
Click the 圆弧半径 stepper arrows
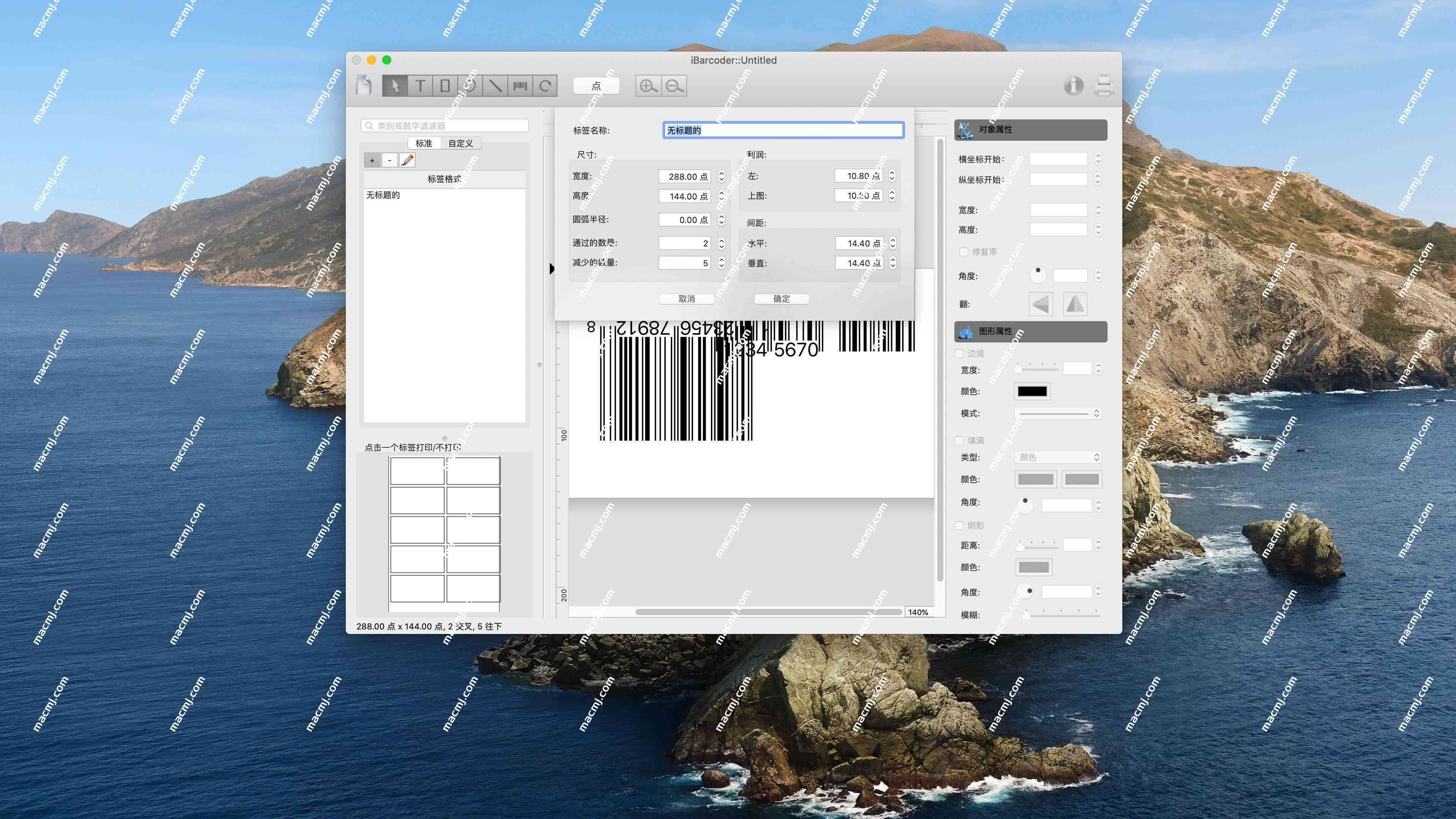point(721,220)
